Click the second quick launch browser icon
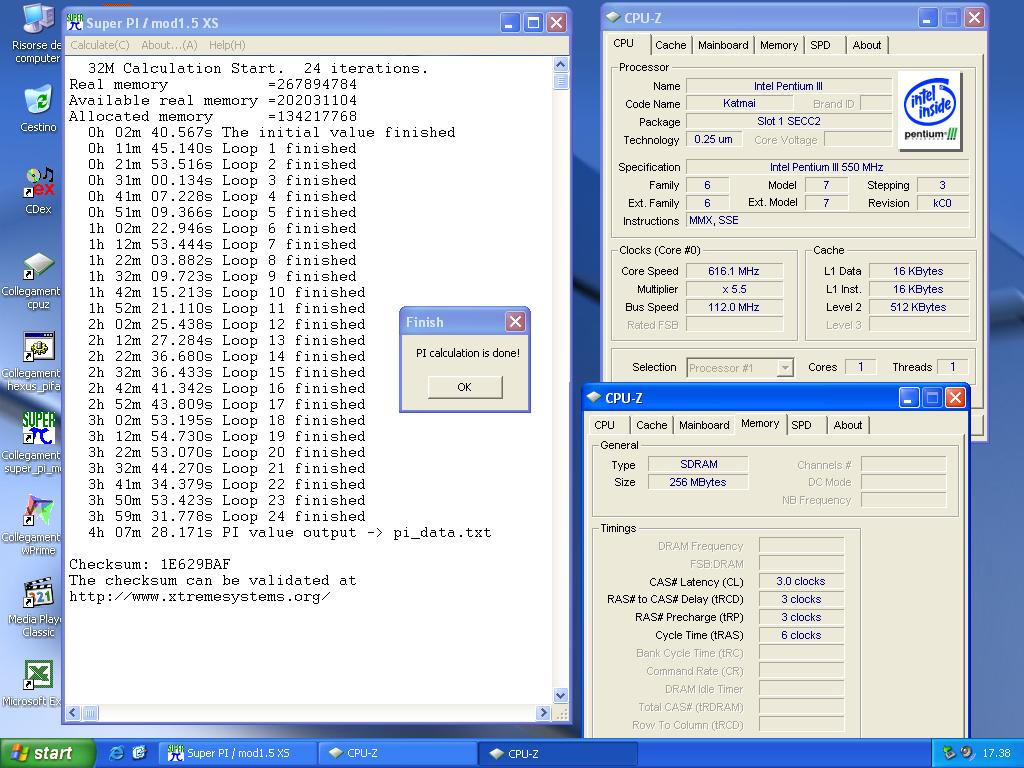This screenshot has height=768, width=1024. coord(139,753)
